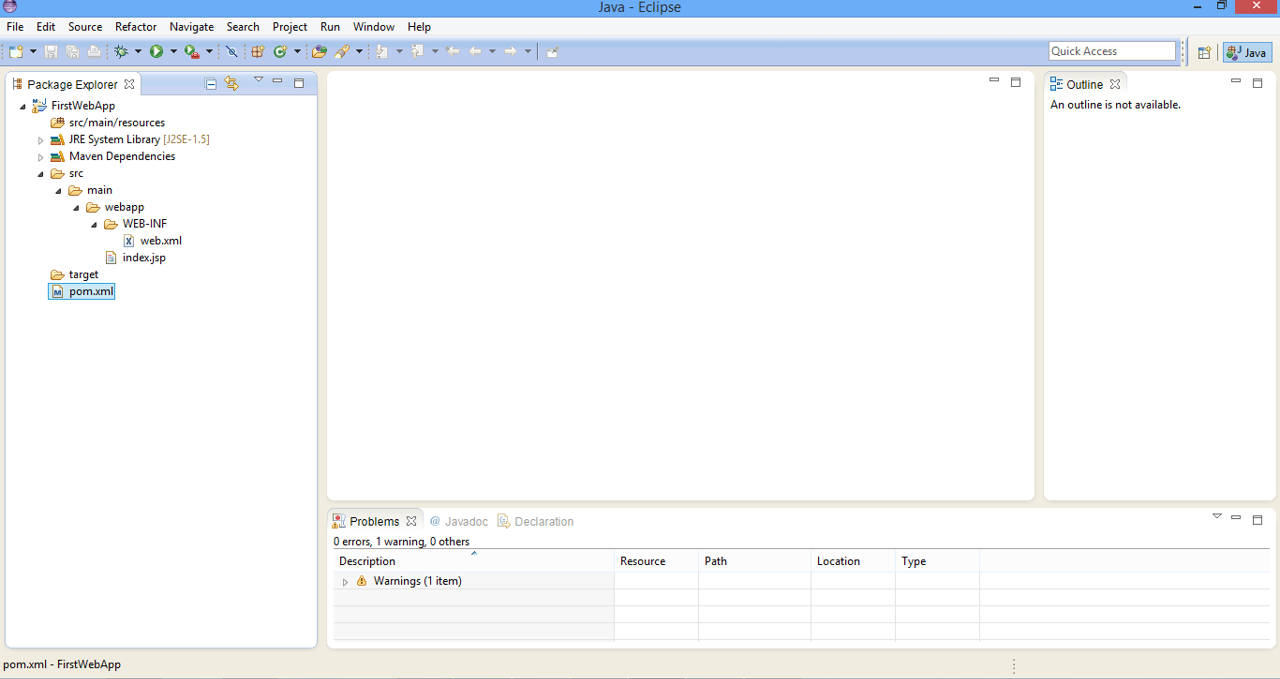Click the Save toolbar icon
Screen dimensions: 1280x679
(51, 51)
